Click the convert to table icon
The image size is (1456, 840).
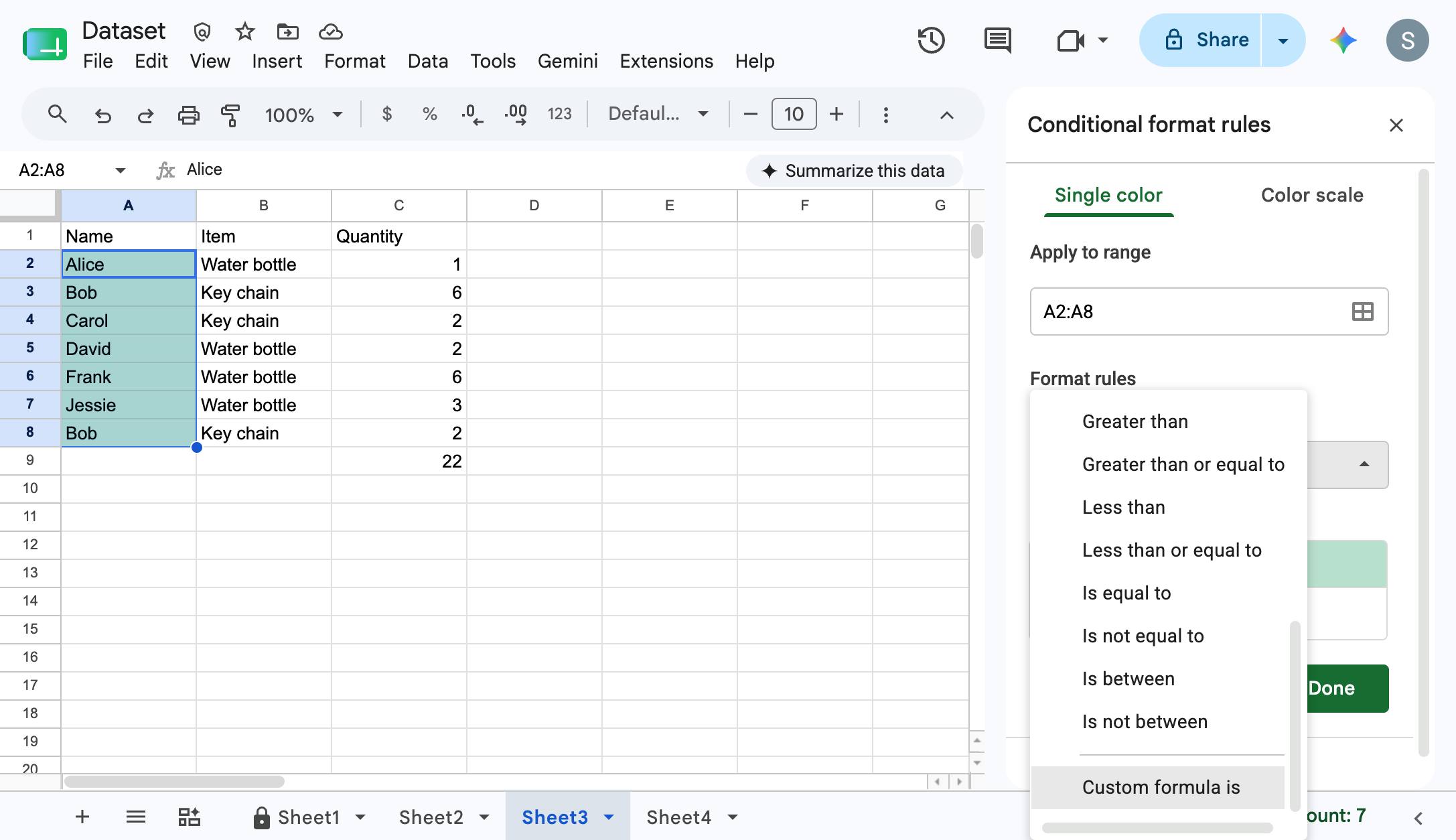click(189, 817)
